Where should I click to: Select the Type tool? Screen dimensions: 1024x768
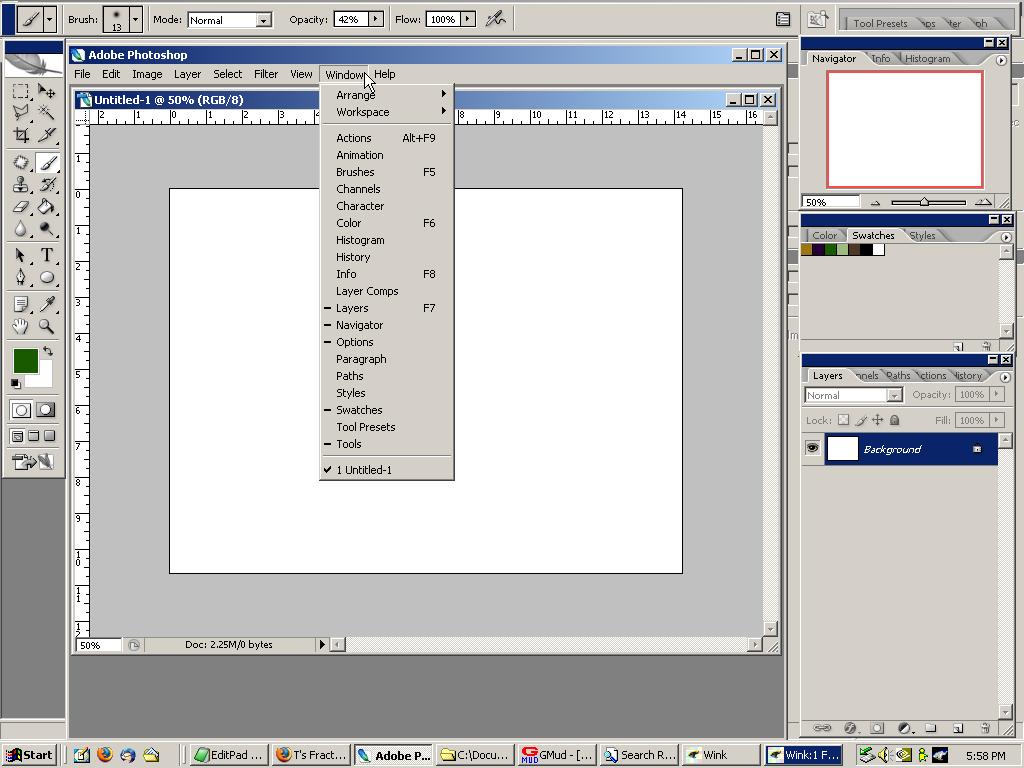[47, 255]
